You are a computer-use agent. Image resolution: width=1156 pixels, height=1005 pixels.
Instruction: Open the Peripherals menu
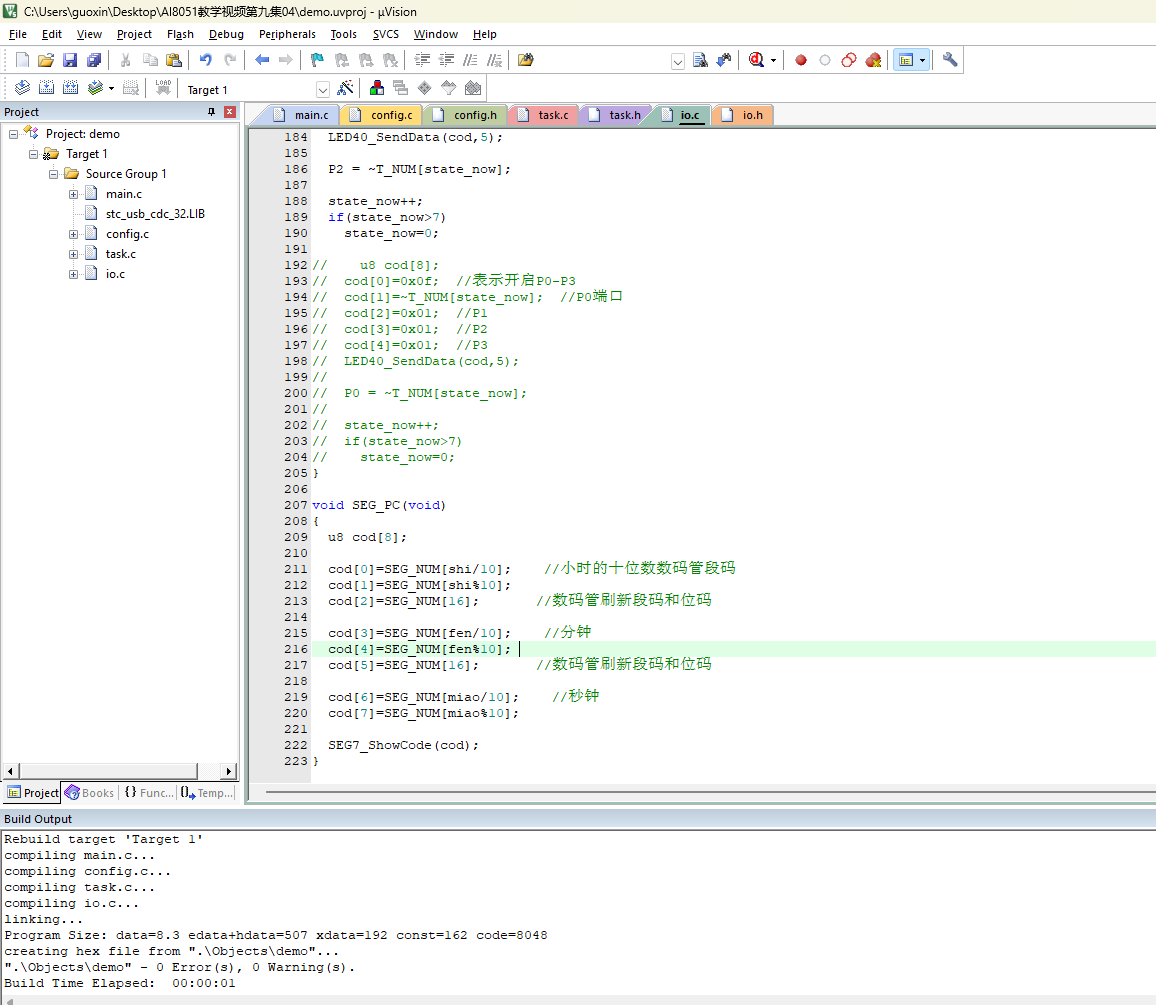tap(287, 34)
